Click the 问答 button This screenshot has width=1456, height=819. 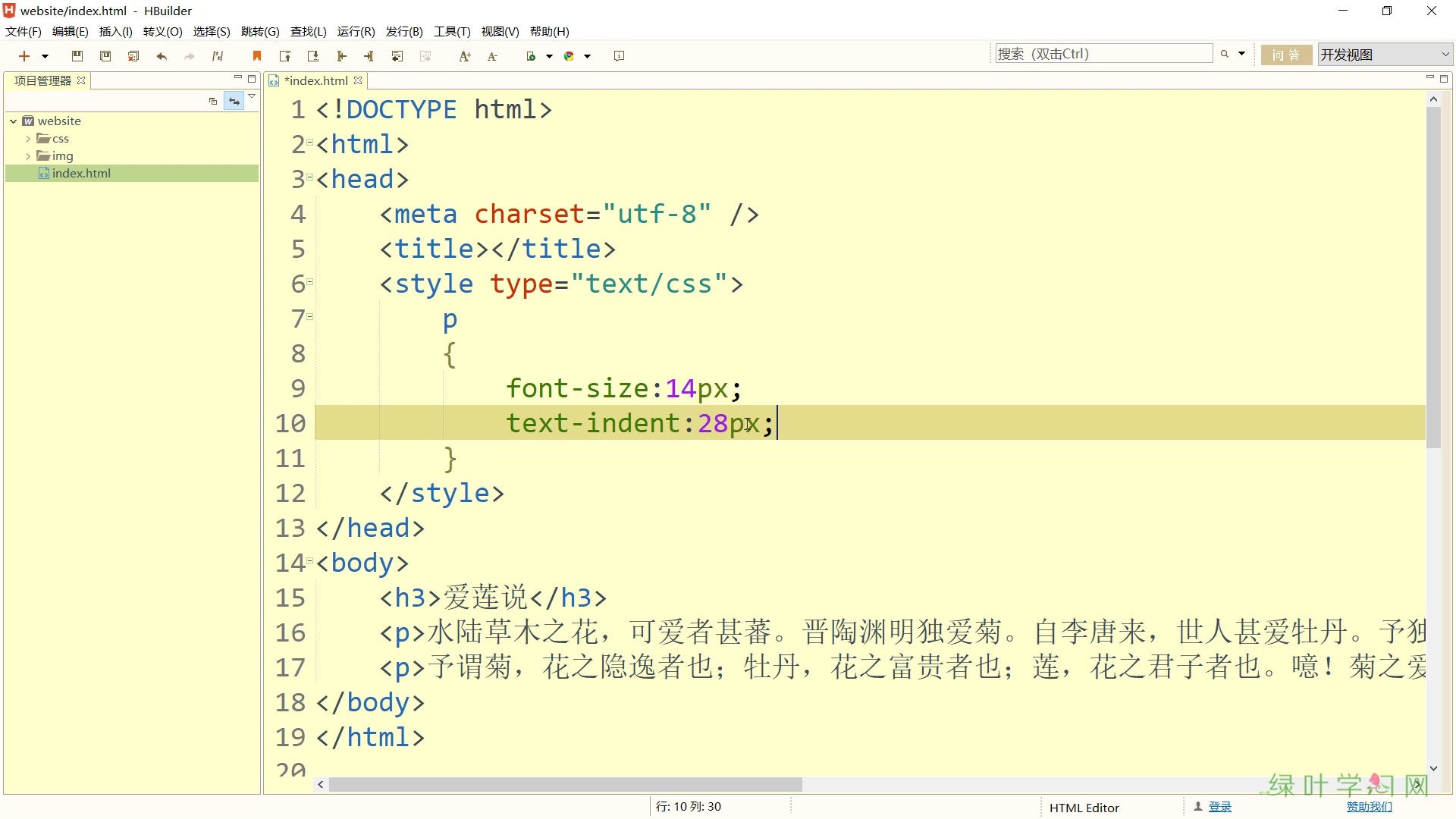1286,55
